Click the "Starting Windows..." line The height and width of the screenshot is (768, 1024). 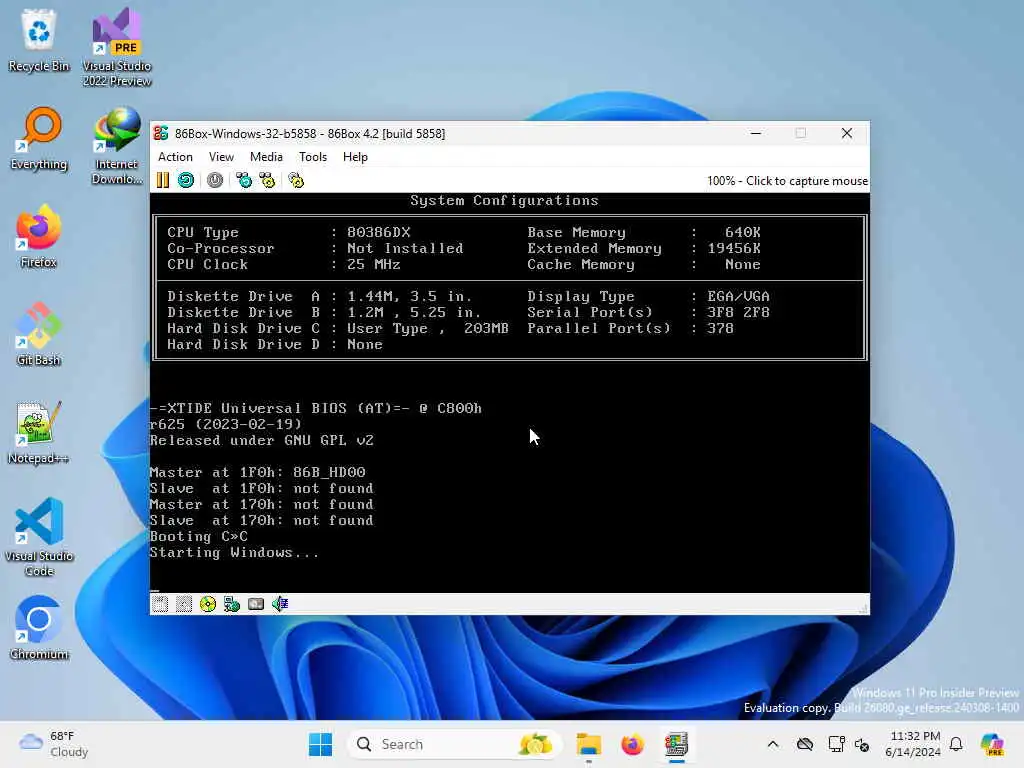(x=234, y=552)
